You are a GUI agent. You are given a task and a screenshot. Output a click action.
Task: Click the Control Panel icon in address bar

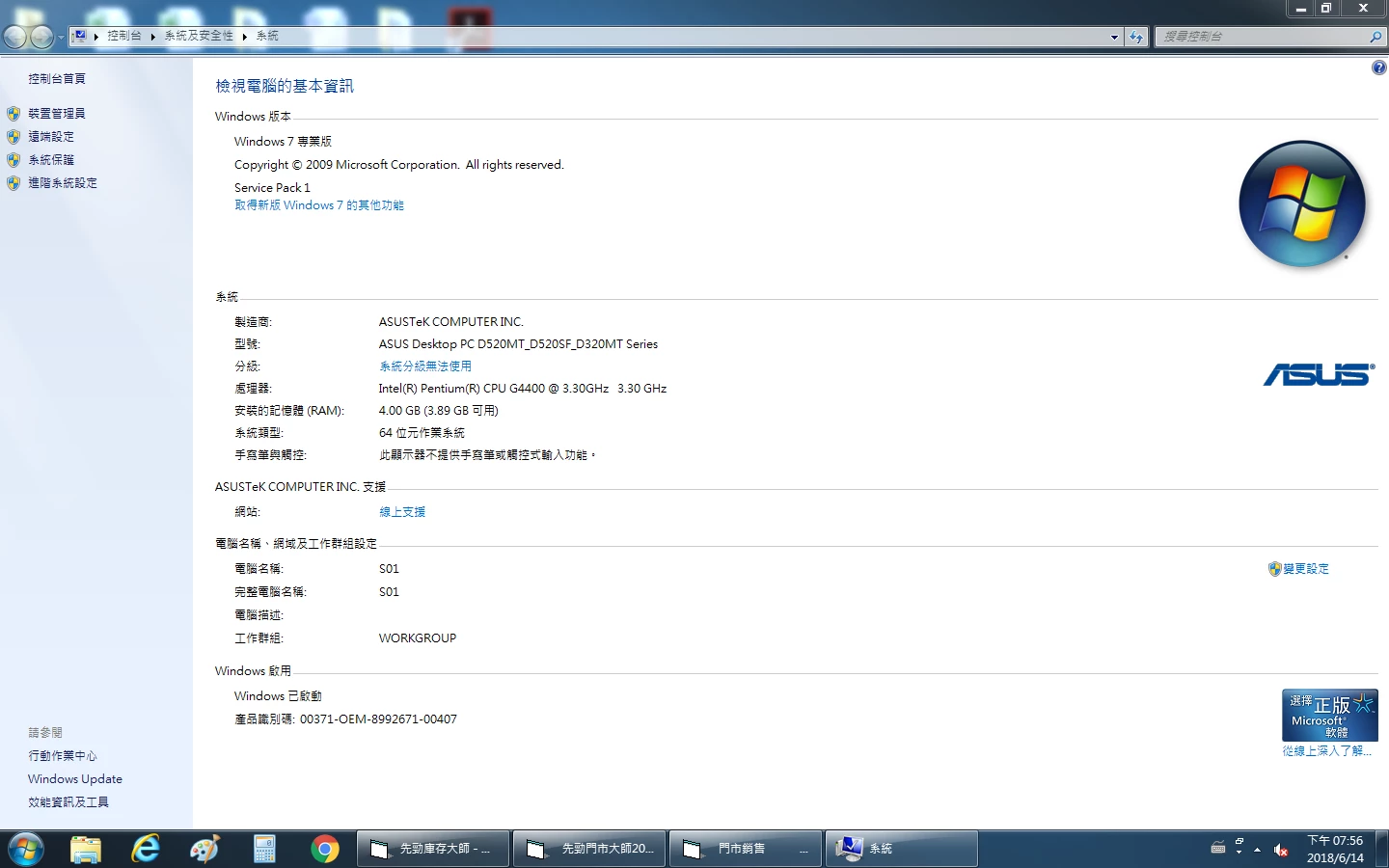(80, 36)
